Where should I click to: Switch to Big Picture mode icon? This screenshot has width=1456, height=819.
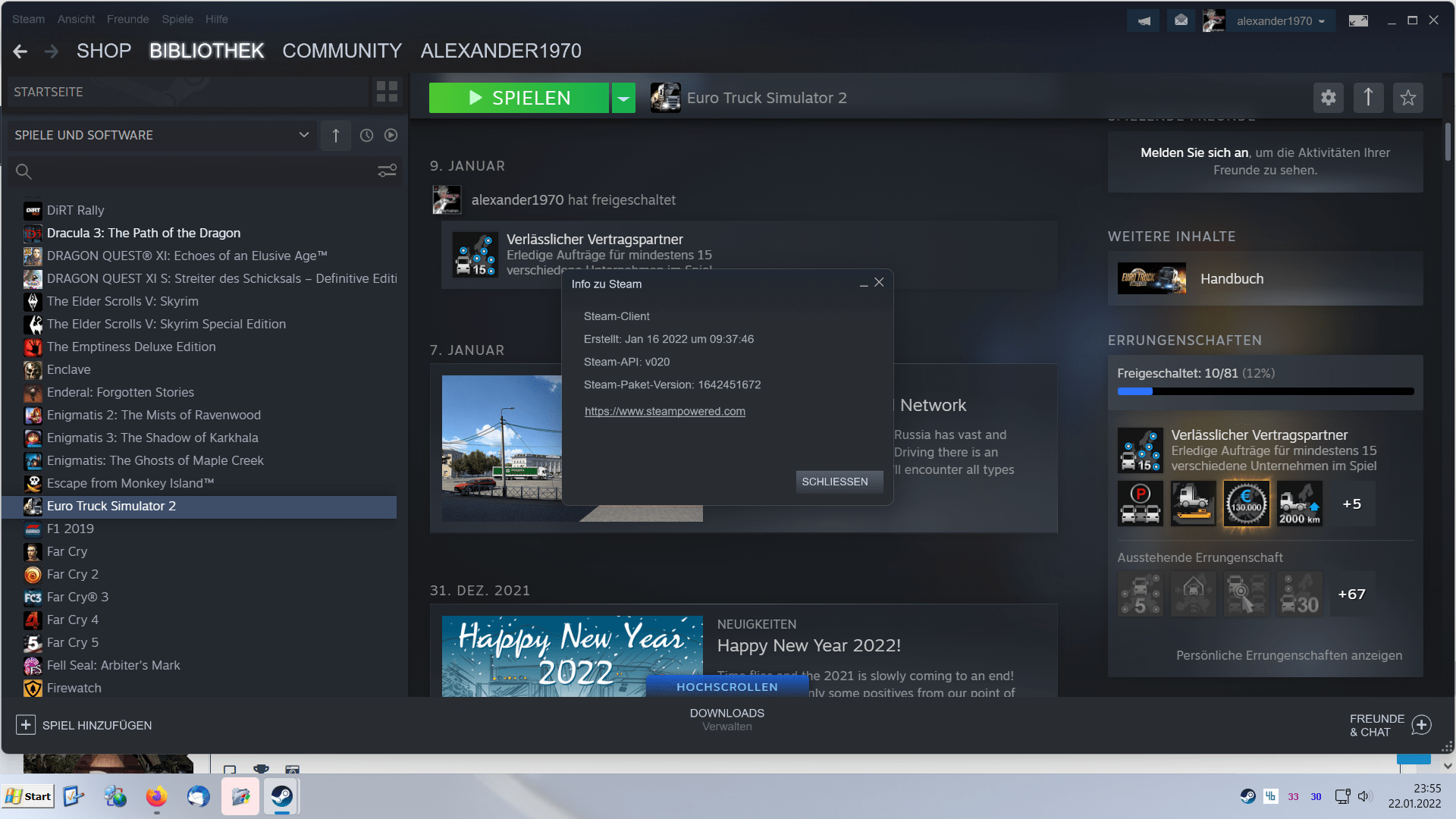[1358, 20]
